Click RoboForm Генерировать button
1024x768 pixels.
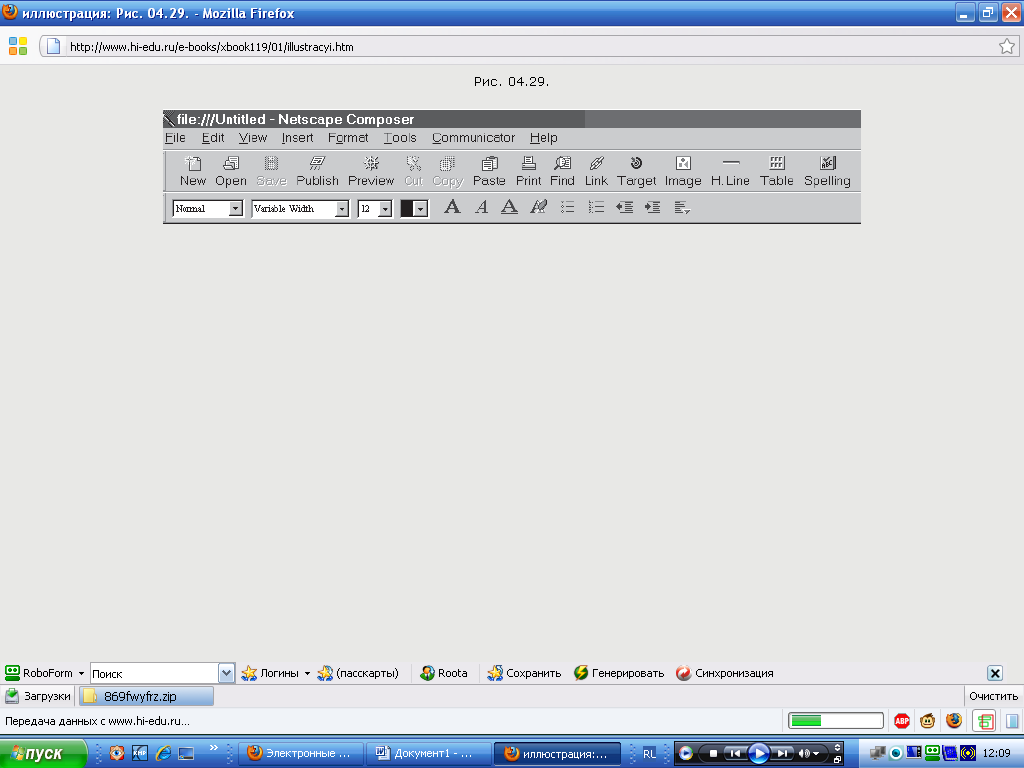click(619, 673)
